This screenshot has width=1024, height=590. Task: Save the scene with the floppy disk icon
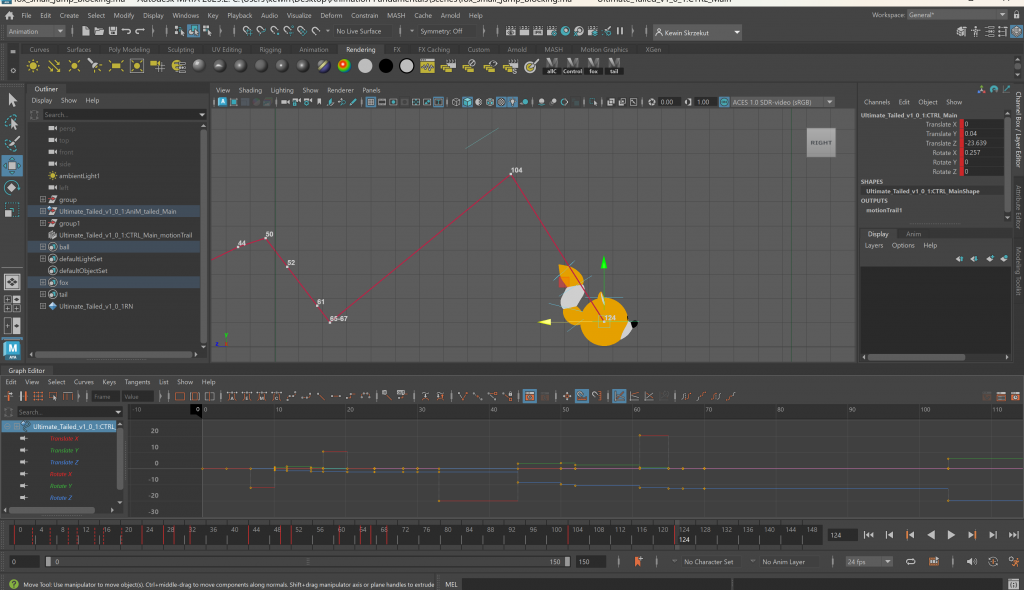coord(113,31)
